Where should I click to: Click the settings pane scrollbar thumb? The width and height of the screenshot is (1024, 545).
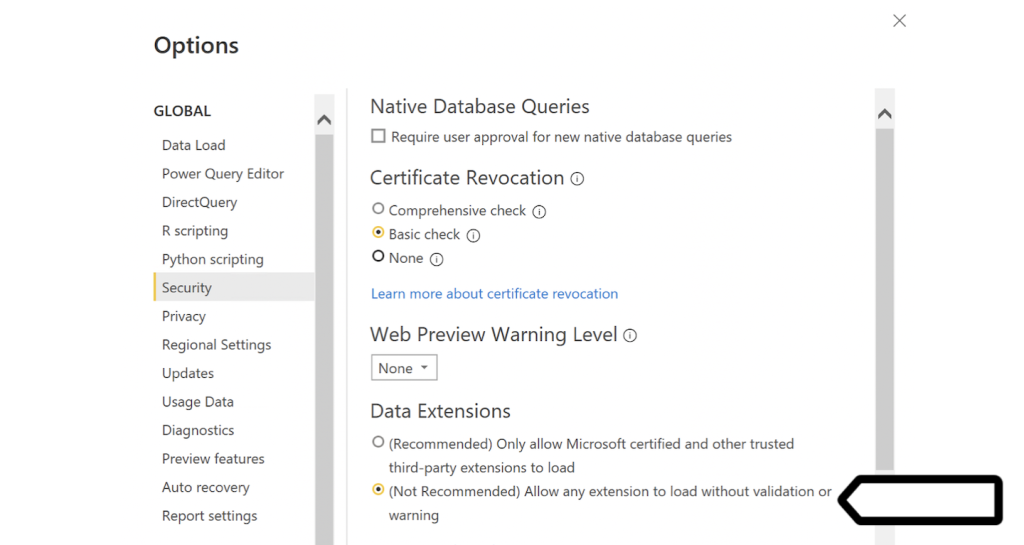coord(885,299)
